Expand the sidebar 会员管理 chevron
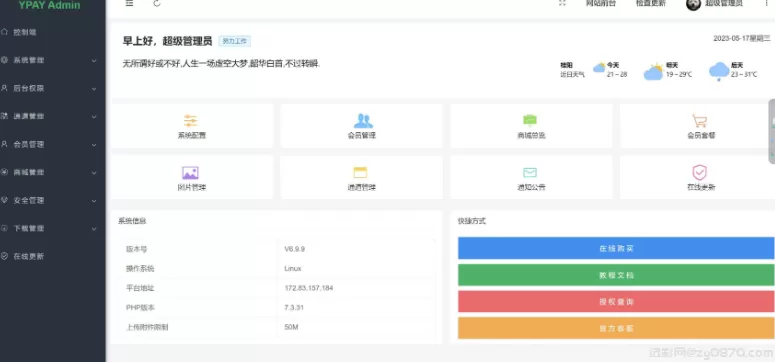The height and width of the screenshot is (362, 775). click(94, 144)
